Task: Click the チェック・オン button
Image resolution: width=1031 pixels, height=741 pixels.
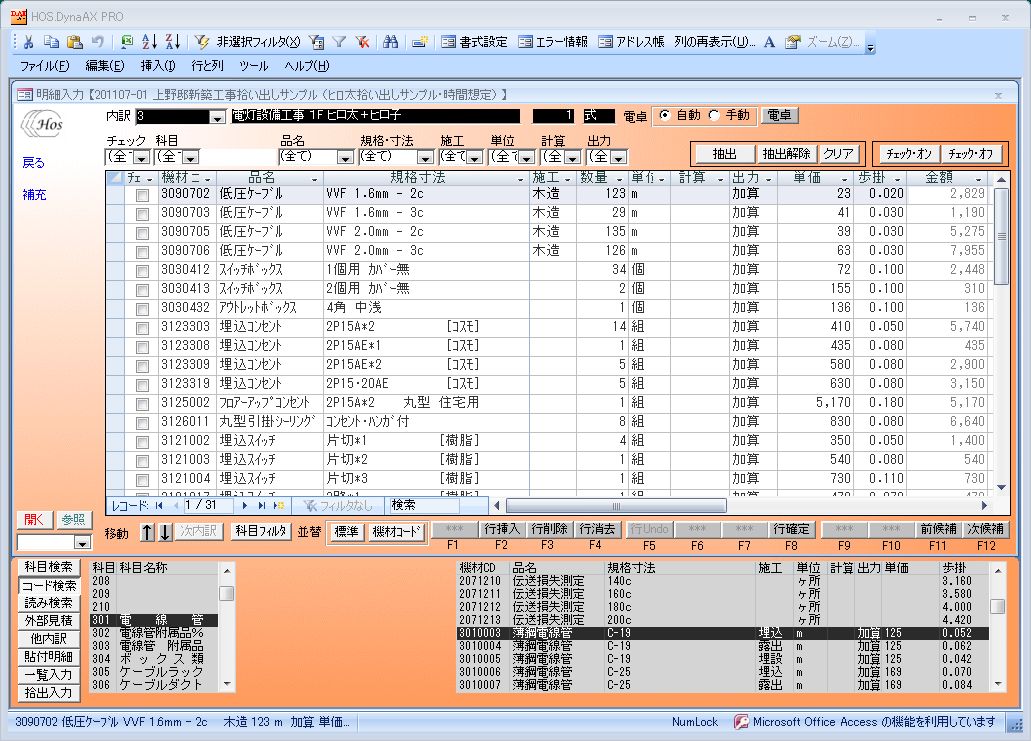Action: click(x=909, y=154)
